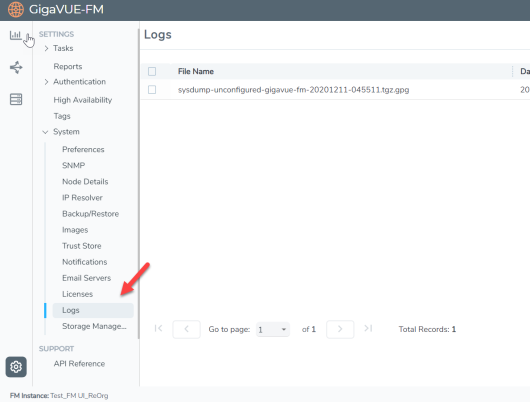Go to last page of logs
Screen dimensions: 530x402
[368, 329]
